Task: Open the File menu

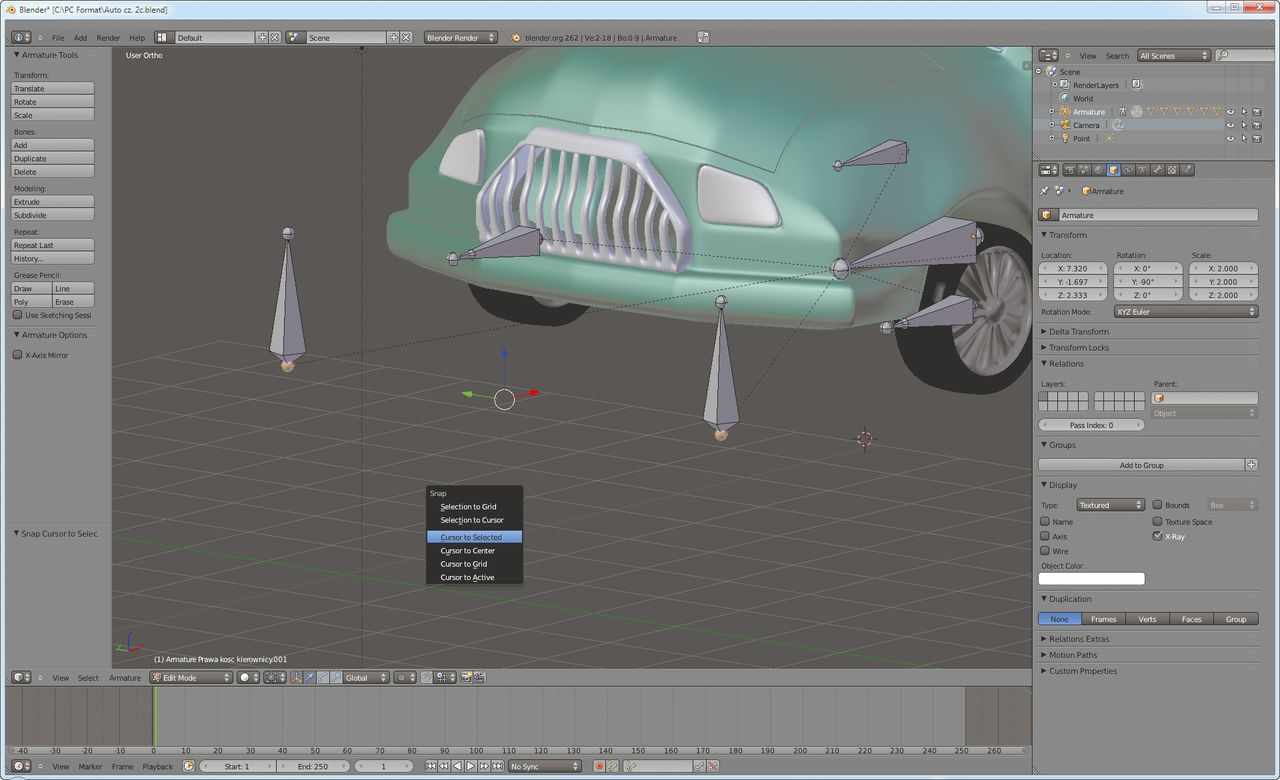Action: tap(58, 38)
